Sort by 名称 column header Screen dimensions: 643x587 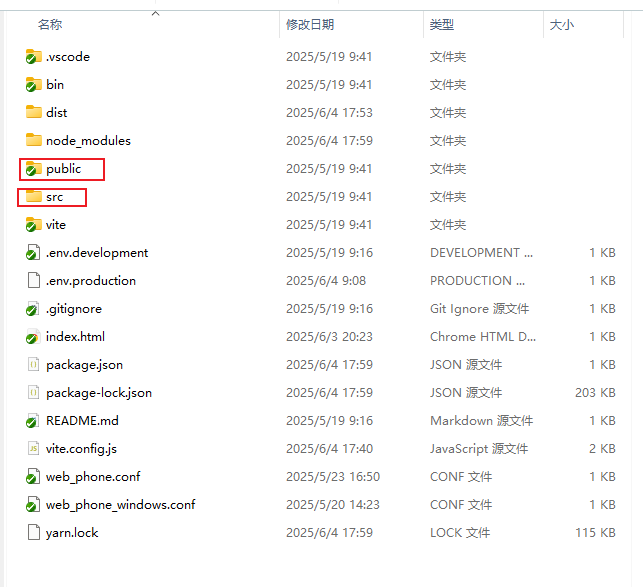50,25
